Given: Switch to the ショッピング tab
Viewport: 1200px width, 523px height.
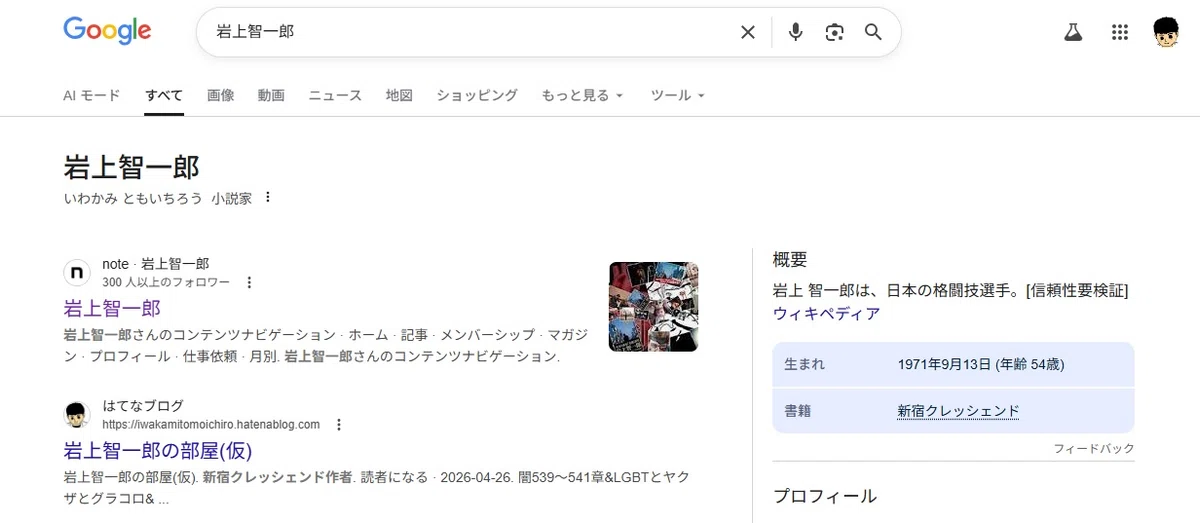Looking at the screenshot, I should [477, 96].
